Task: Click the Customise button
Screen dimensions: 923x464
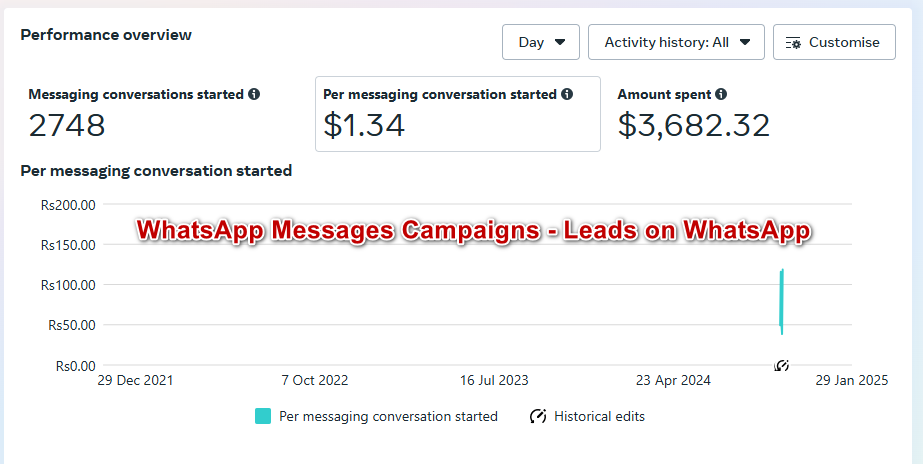Action: 834,42
